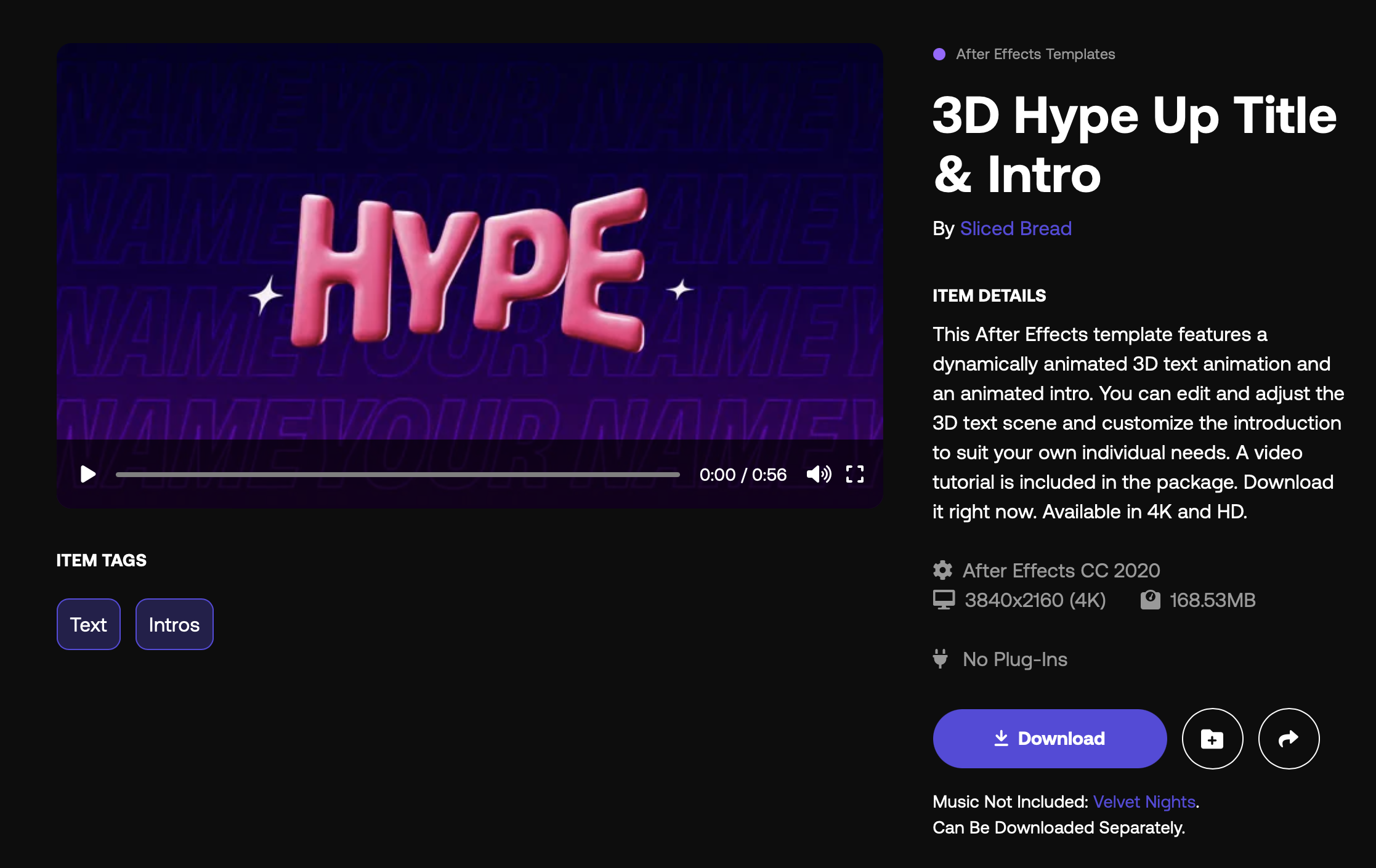Share this template with the arrow icon
This screenshot has width=1376, height=868.
[x=1289, y=739]
